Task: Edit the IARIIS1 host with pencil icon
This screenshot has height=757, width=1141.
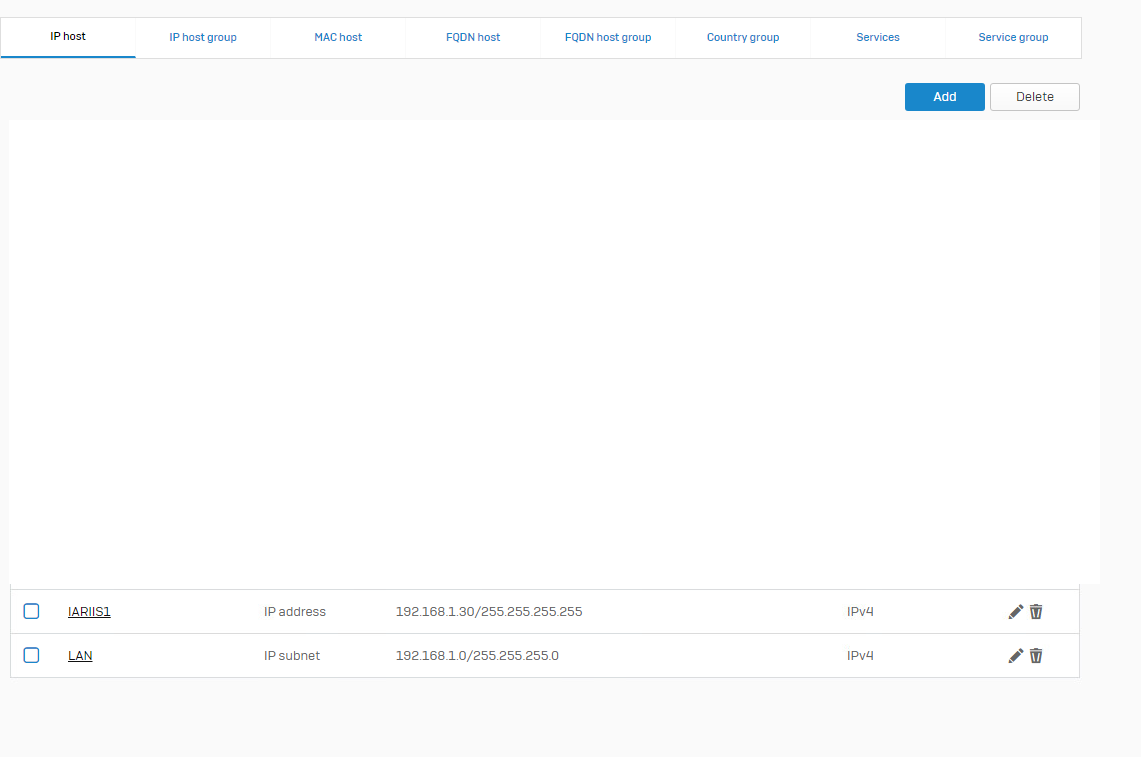Action: 1016,612
